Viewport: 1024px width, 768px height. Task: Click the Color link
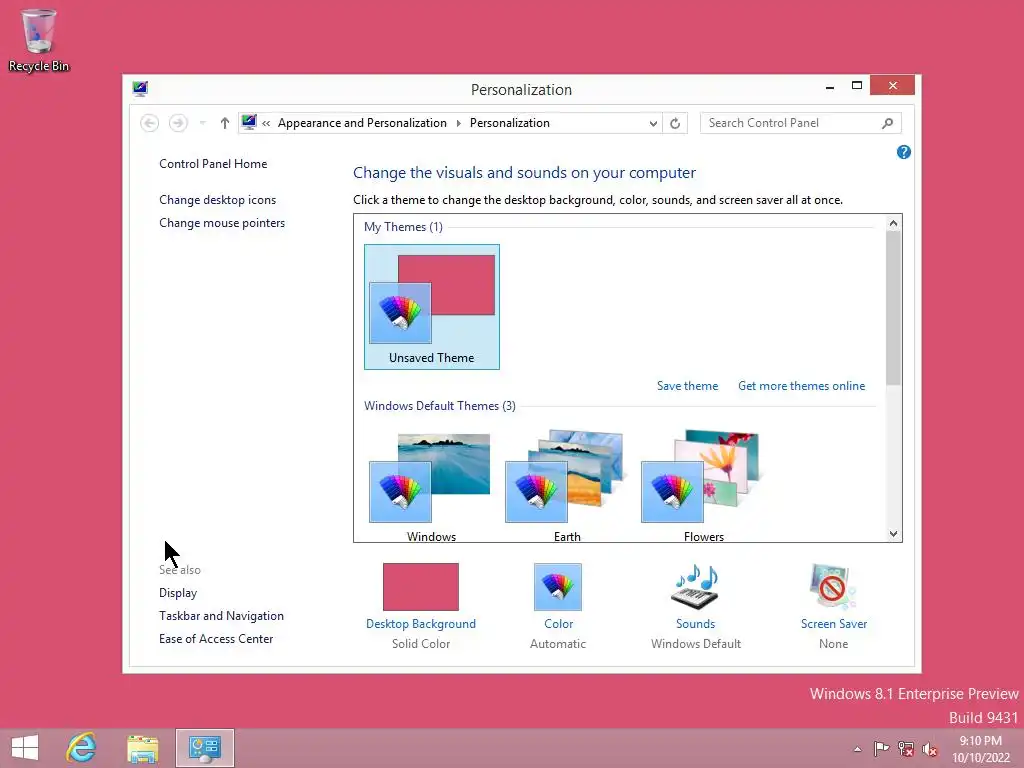[558, 624]
